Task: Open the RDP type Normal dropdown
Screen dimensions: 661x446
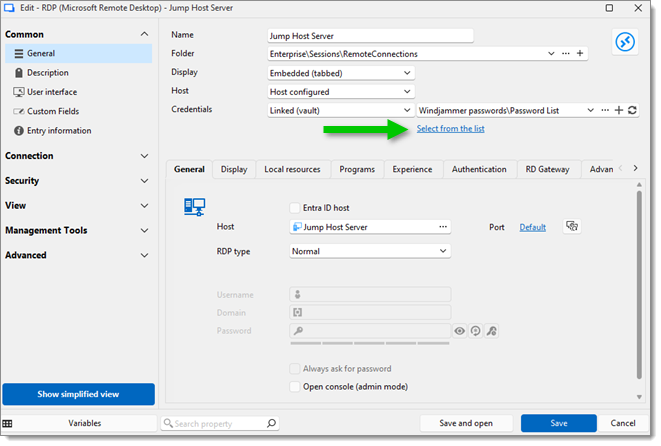Action: (x=370, y=251)
